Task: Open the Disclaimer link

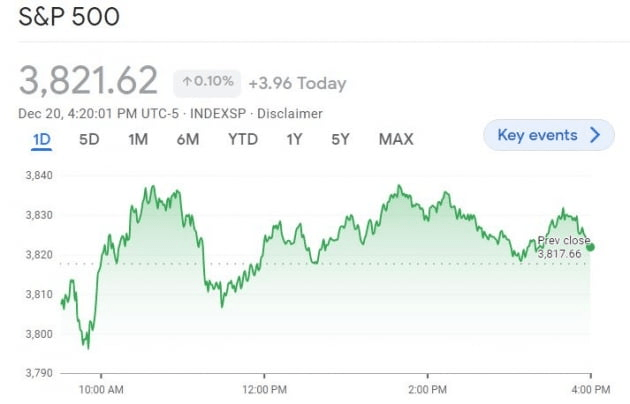Action: coord(289,114)
